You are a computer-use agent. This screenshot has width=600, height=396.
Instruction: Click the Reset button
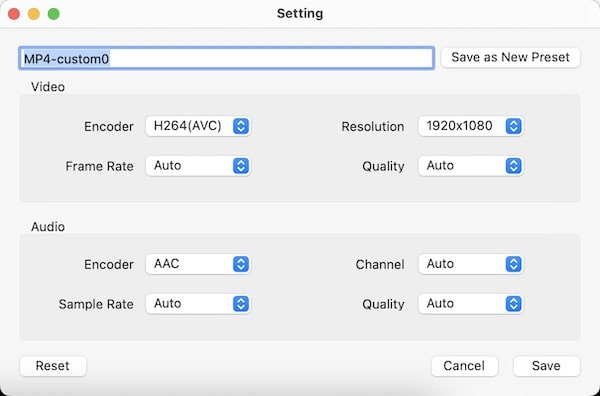click(53, 366)
